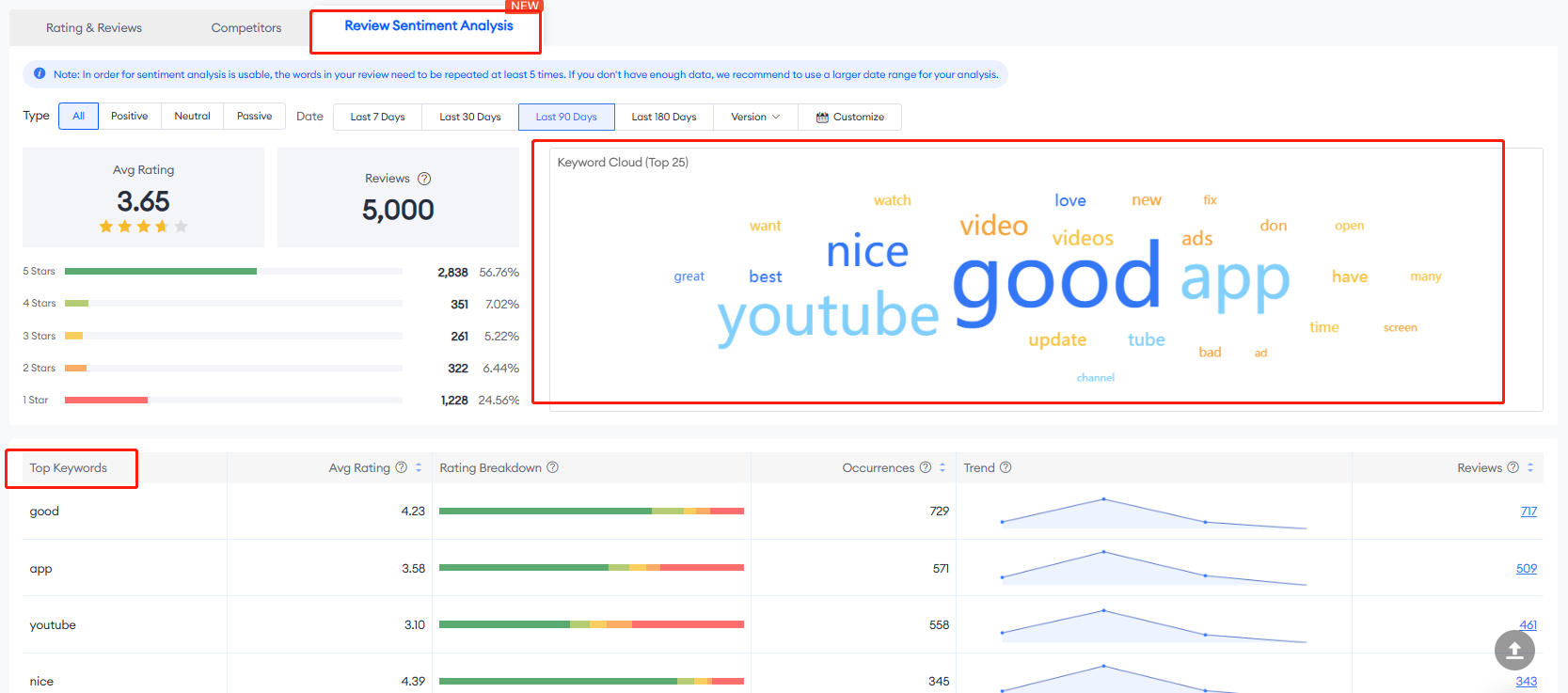Click the help icon beside Occurrences column

926,467
